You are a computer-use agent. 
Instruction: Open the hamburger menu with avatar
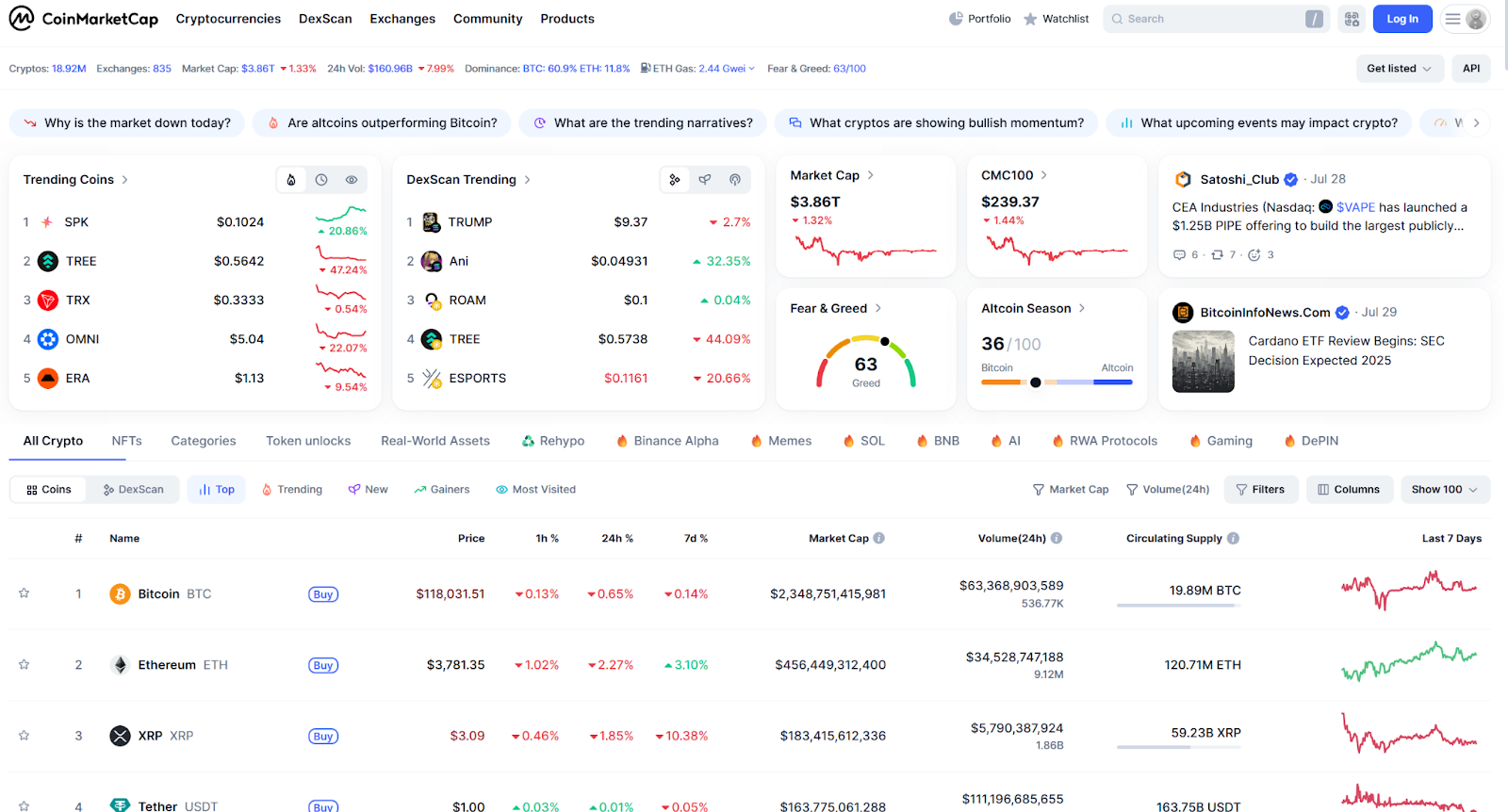click(1466, 19)
